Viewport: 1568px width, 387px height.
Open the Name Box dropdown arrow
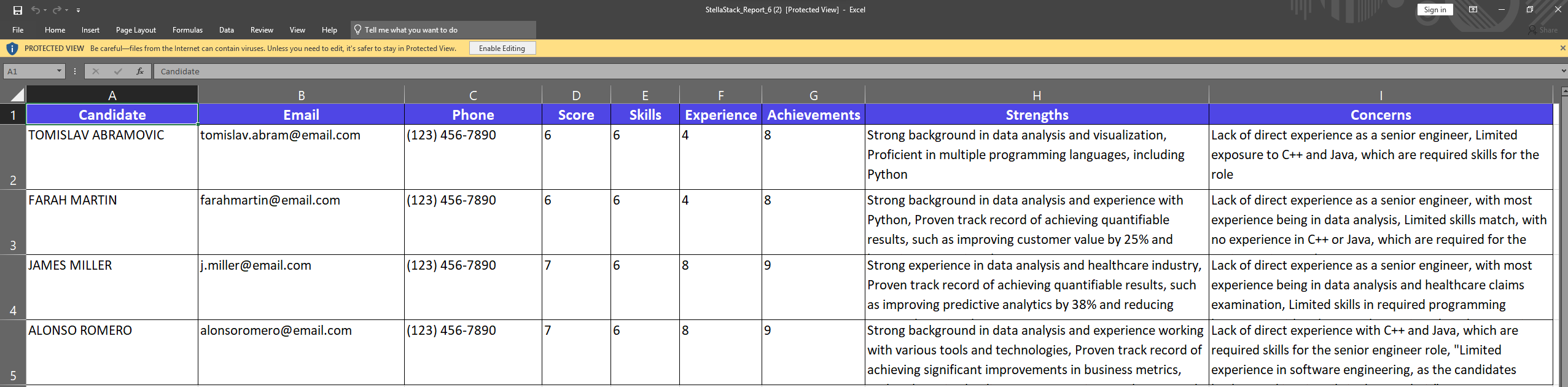(59, 71)
